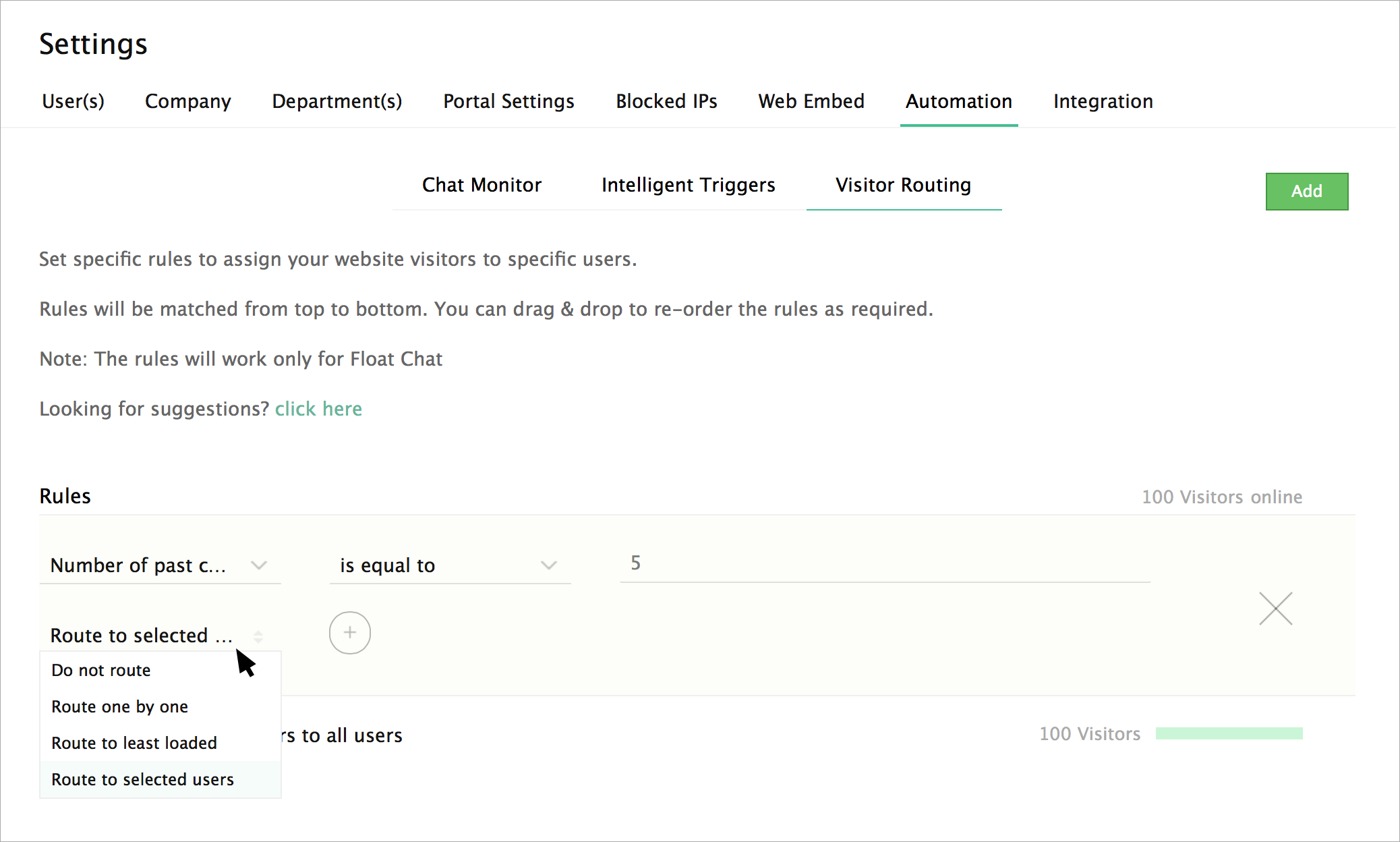Select 'Route one by one' option
Viewport: 1400px width, 842px height.
119,706
